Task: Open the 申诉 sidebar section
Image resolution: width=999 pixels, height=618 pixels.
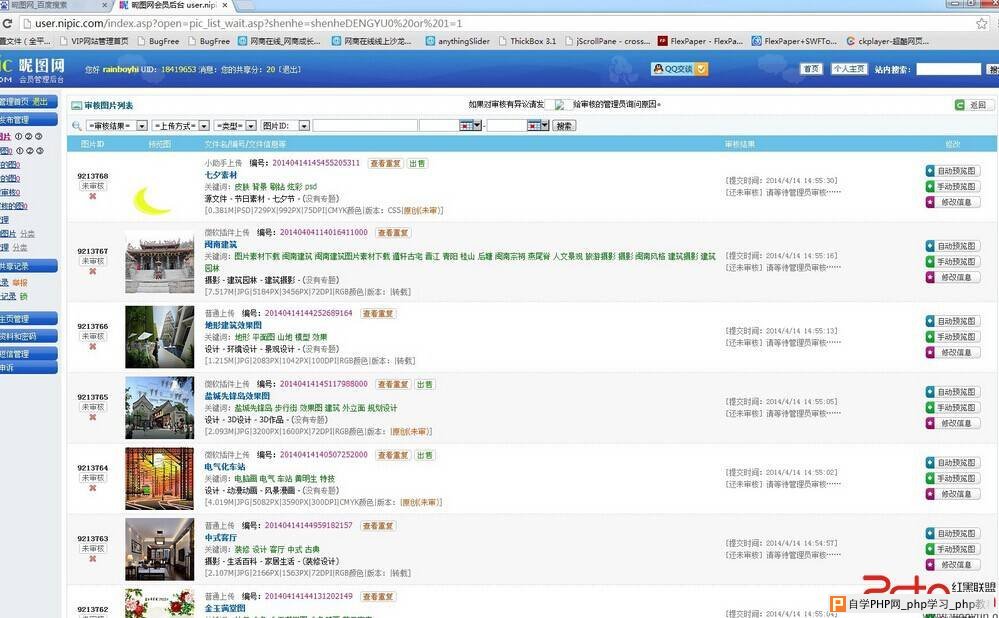Action: [28, 368]
